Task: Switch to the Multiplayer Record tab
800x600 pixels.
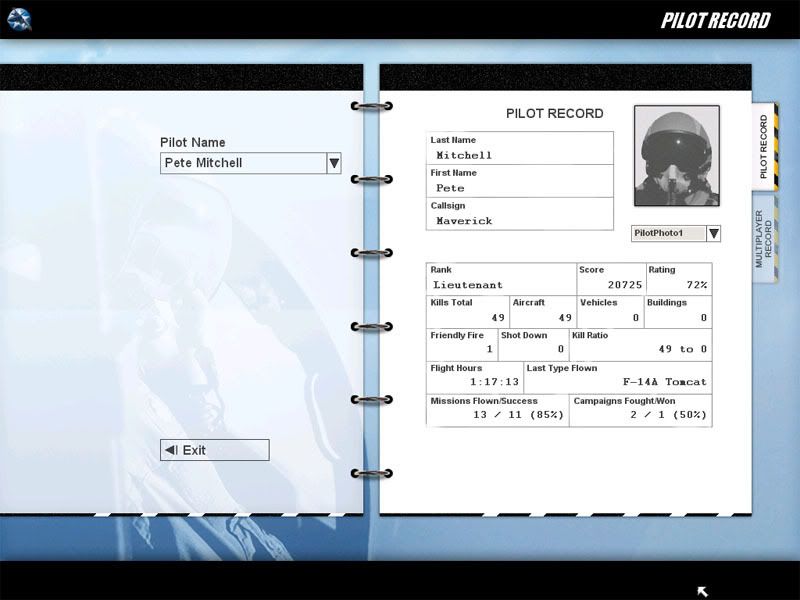Action: pyautogui.click(x=764, y=239)
